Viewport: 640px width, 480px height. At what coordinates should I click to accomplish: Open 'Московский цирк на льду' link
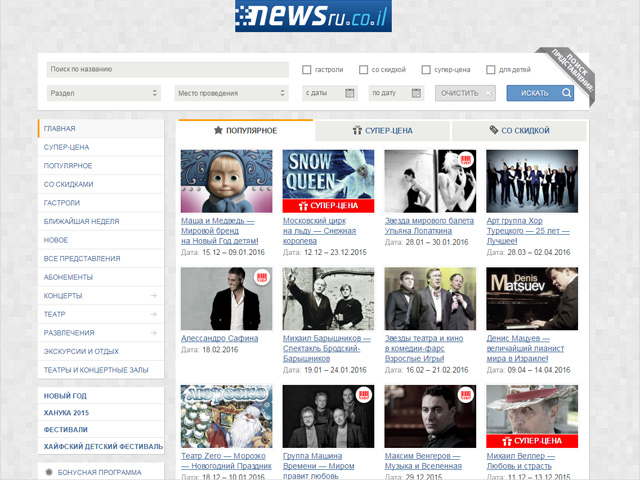tap(320, 231)
